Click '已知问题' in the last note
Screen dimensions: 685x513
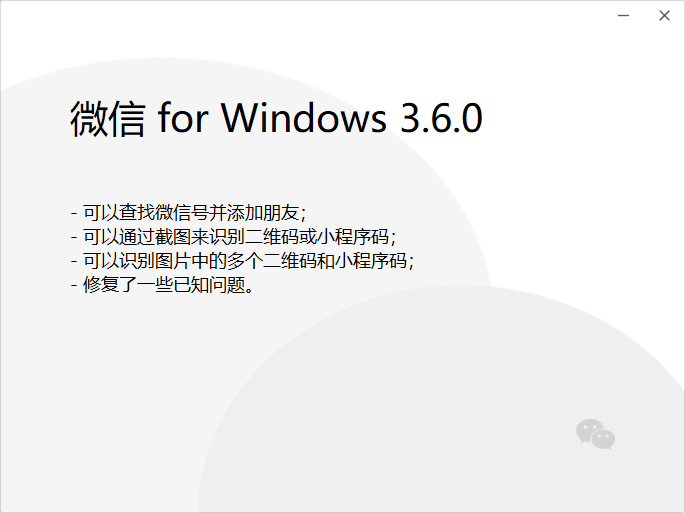[209, 285]
